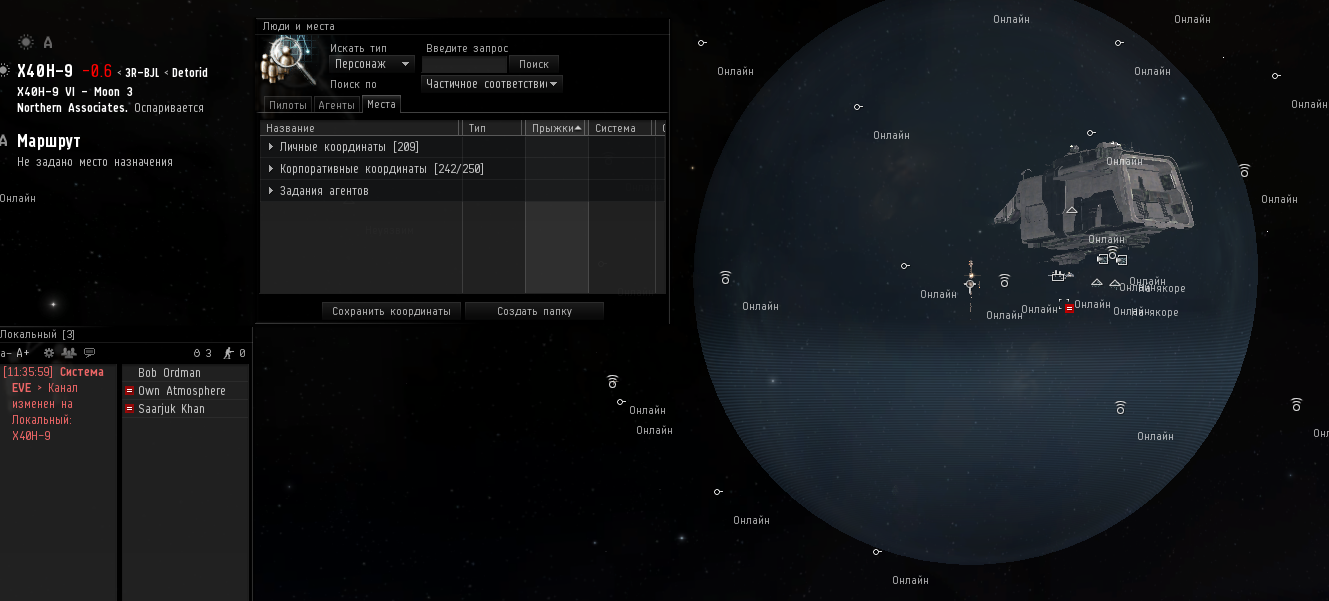Viewport: 1329px width, 601px height.
Task: Click the Люди и места window title
Action: pos(299,26)
